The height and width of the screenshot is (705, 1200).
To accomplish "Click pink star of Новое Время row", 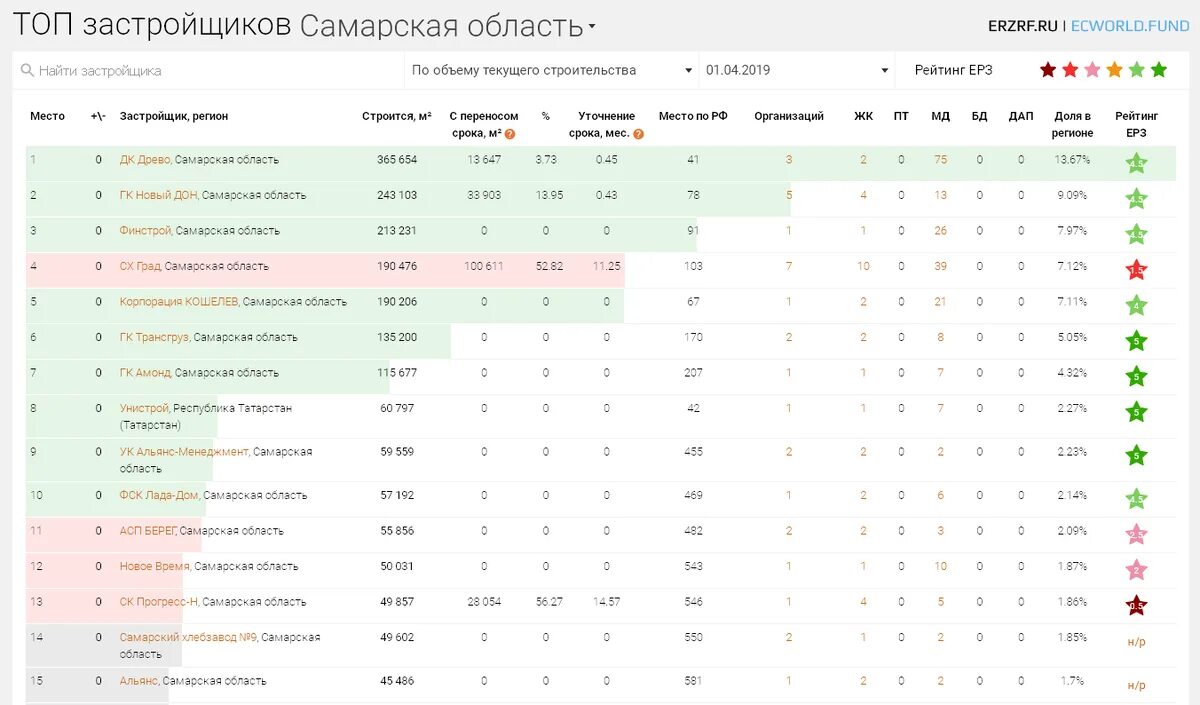I will tap(1136, 569).
